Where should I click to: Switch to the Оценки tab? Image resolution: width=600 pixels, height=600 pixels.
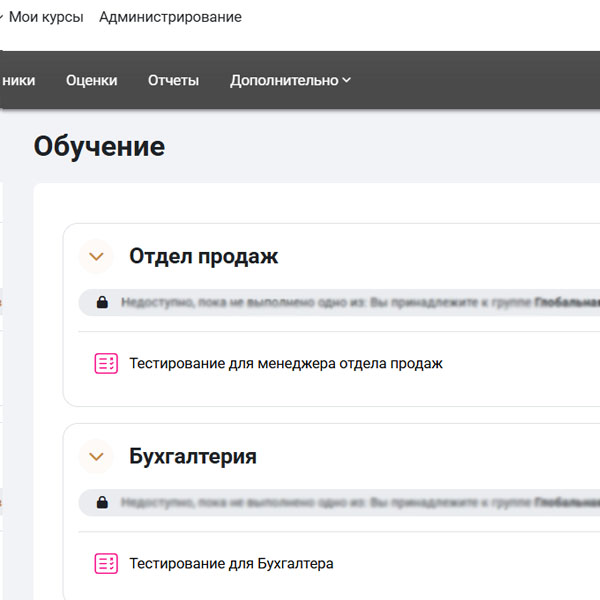tap(91, 80)
